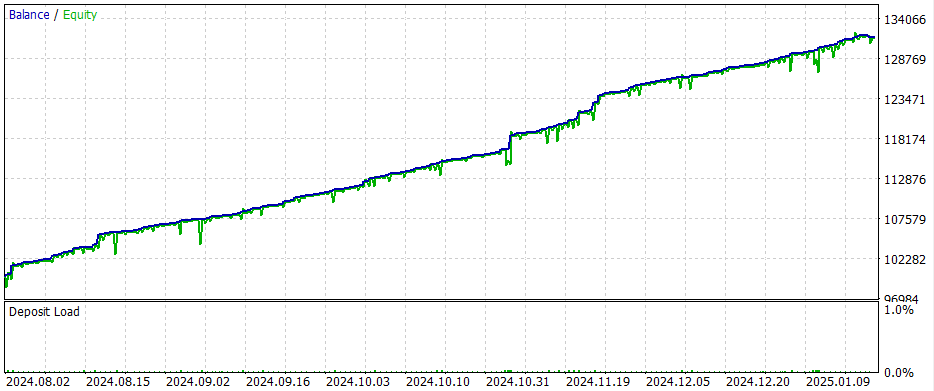Select the 118174 axis value
This screenshot has height=391, width=934.
[x=906, y=139]
